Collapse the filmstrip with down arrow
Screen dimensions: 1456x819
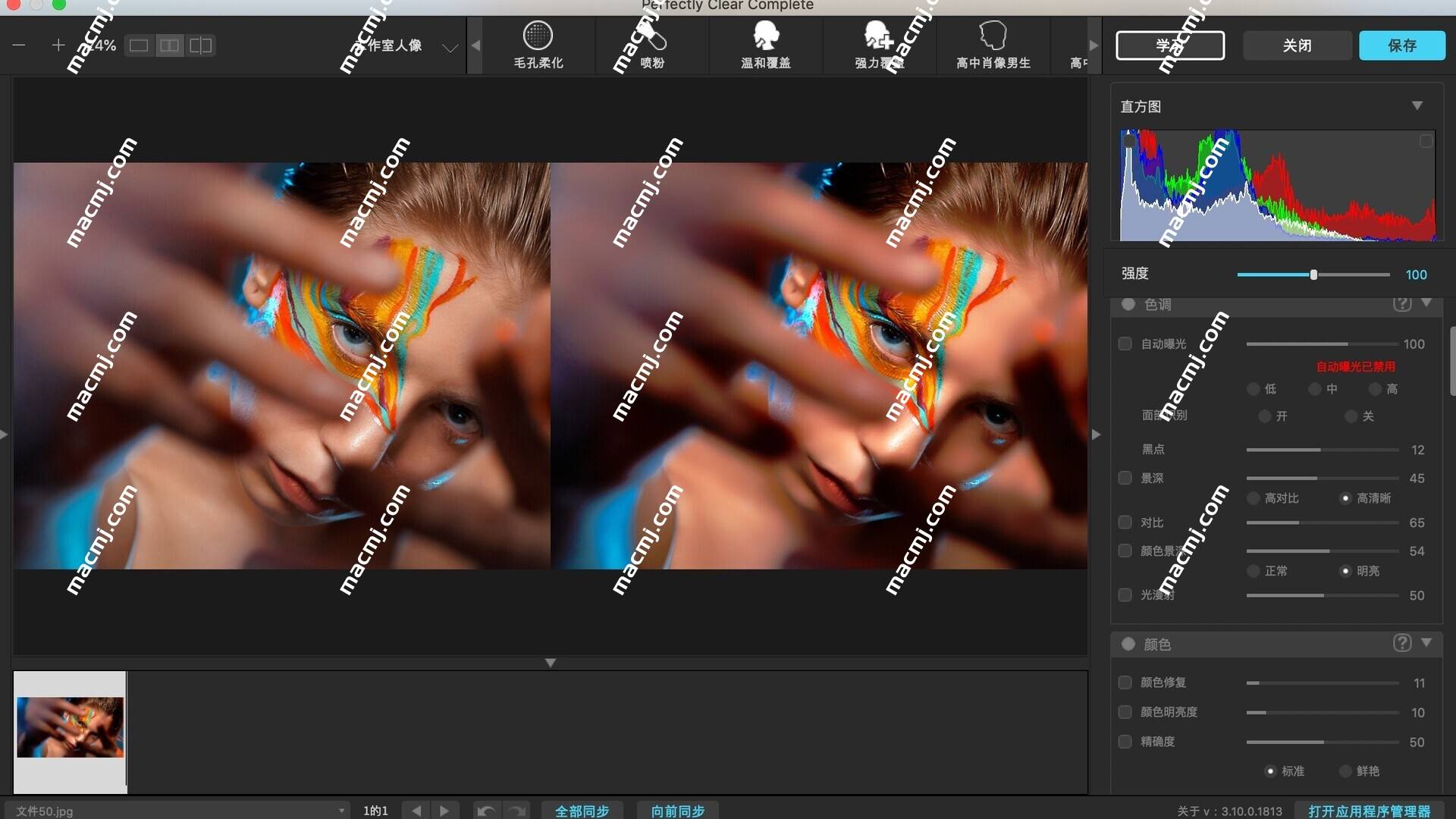(551, 663)
